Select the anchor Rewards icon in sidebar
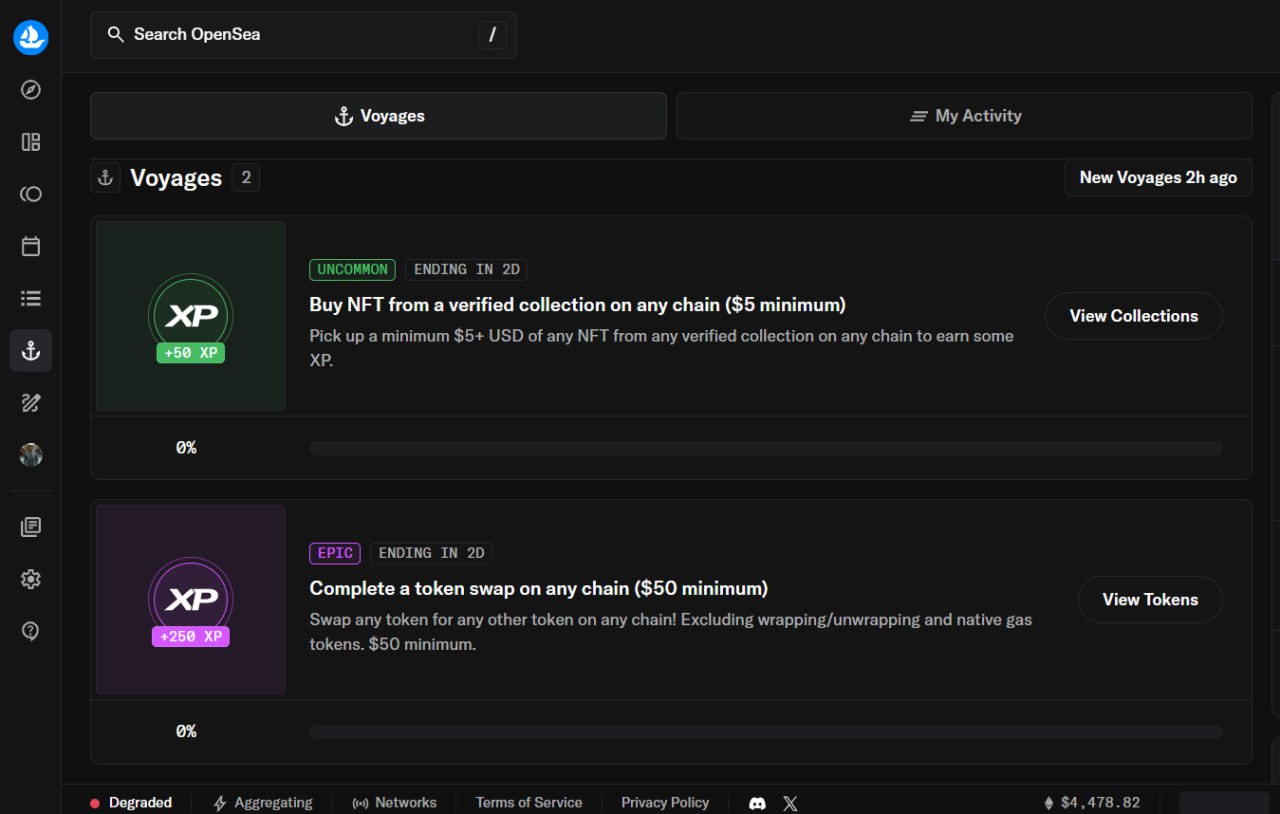 (x=31, y=350)
